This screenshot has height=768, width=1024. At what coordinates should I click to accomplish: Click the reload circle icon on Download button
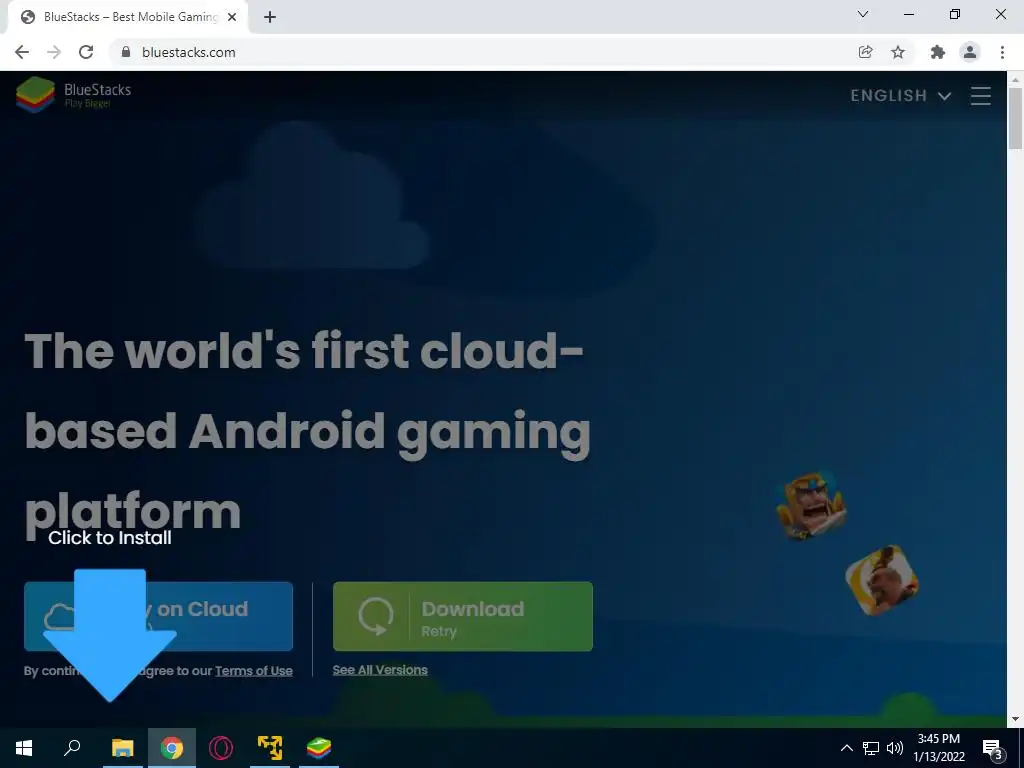coord(376,616)
